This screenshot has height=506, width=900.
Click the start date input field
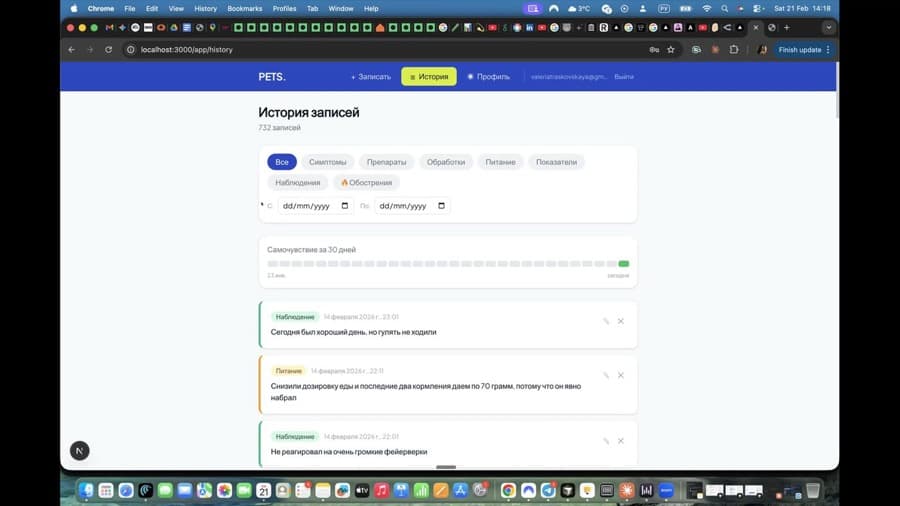(x=315, y=206)
